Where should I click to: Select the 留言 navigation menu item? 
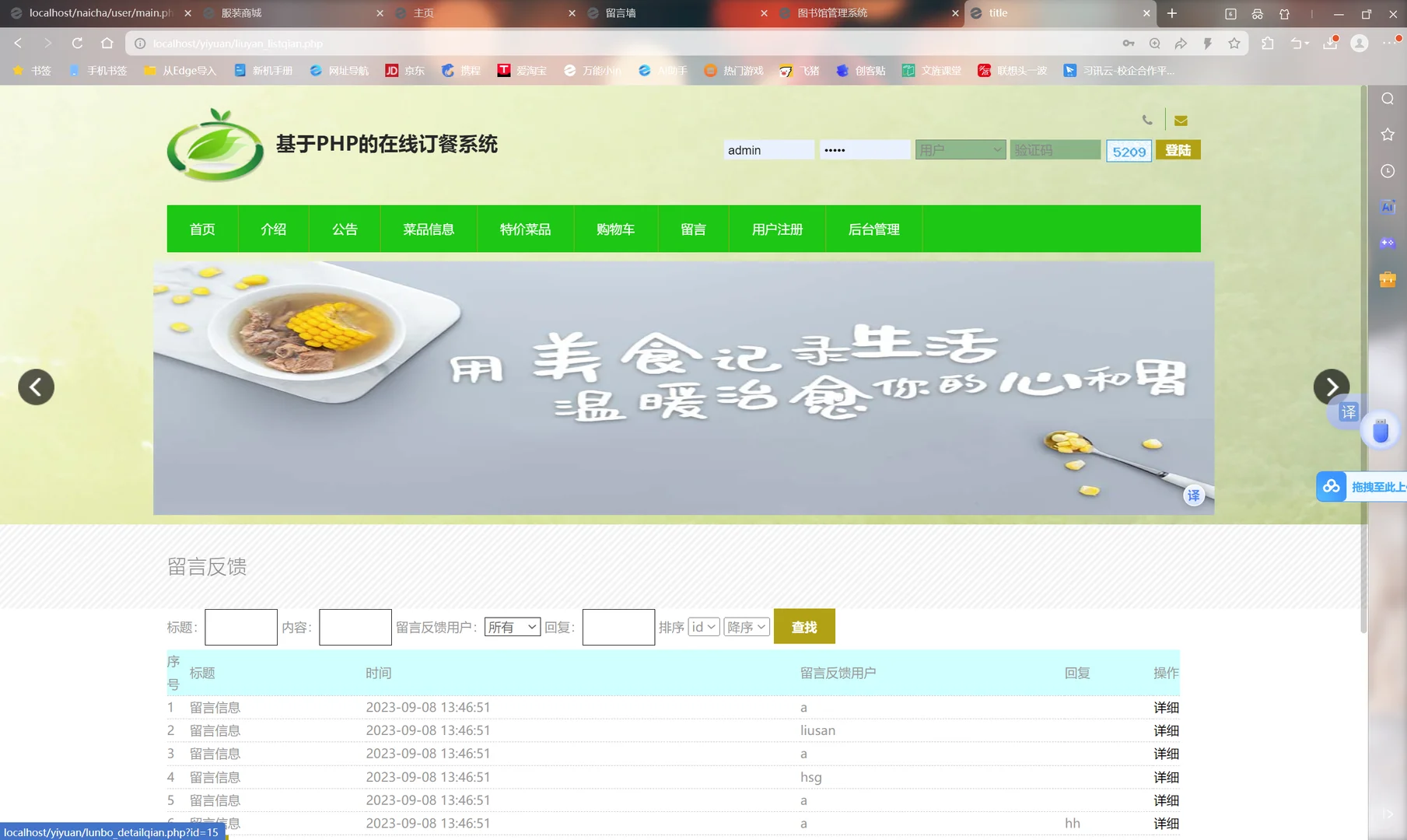point(693,229)
